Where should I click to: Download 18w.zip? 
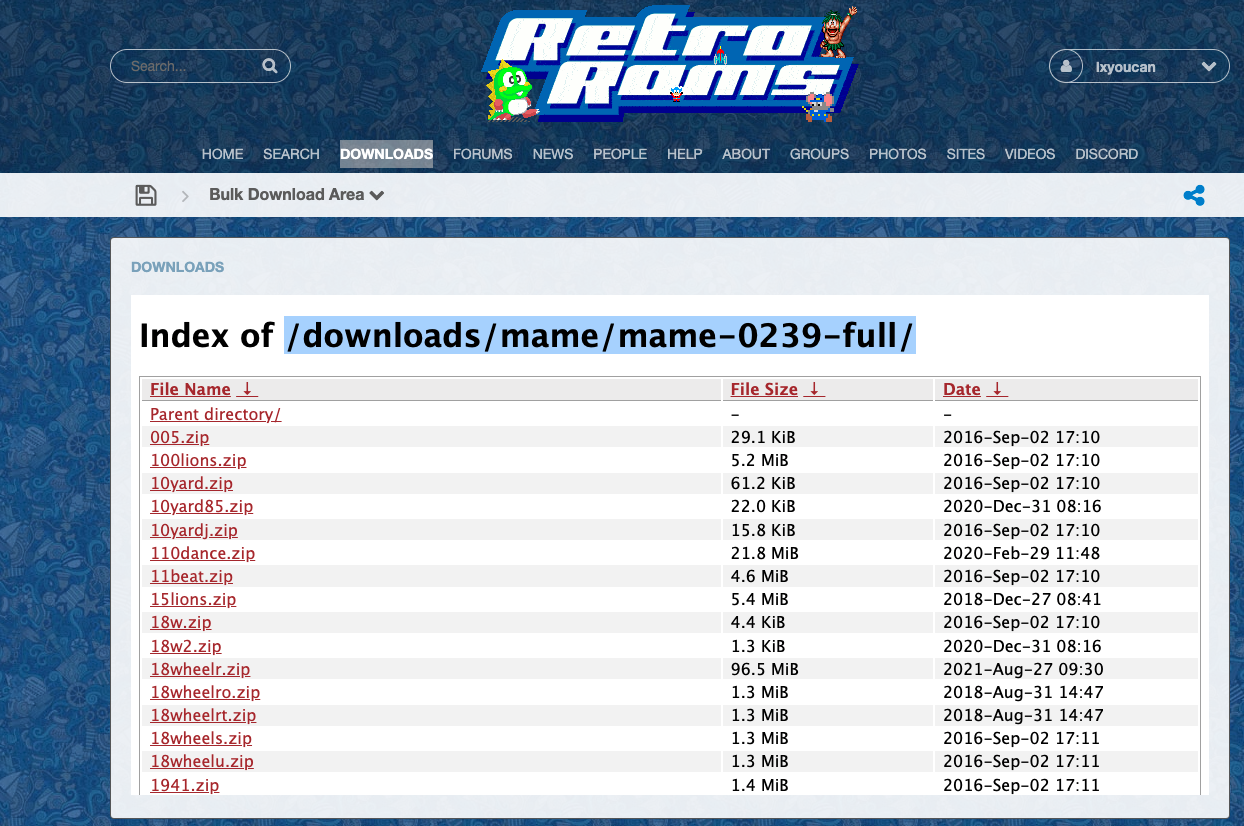click(181, 622)
